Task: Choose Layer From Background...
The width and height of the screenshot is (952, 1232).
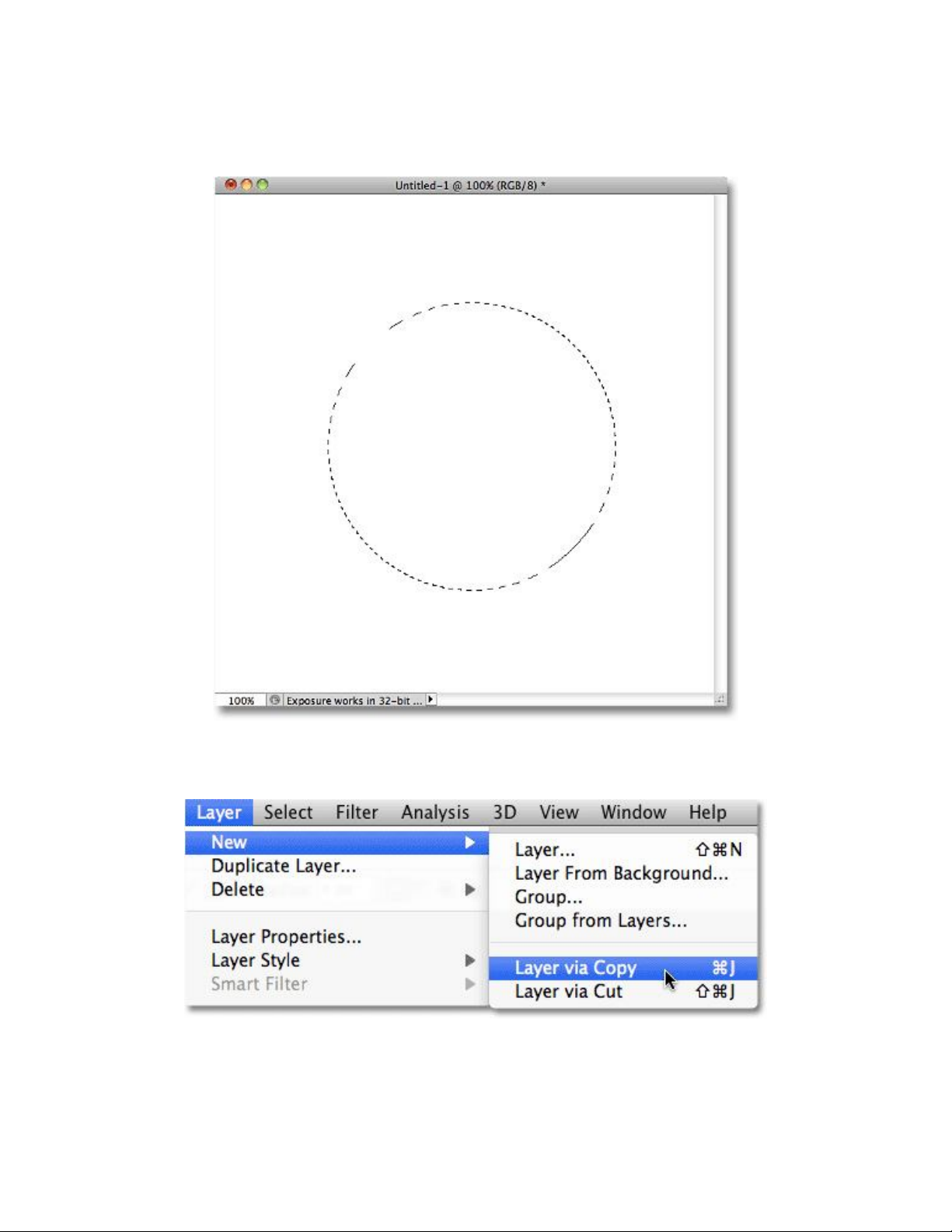Action: tap(621, 874)
